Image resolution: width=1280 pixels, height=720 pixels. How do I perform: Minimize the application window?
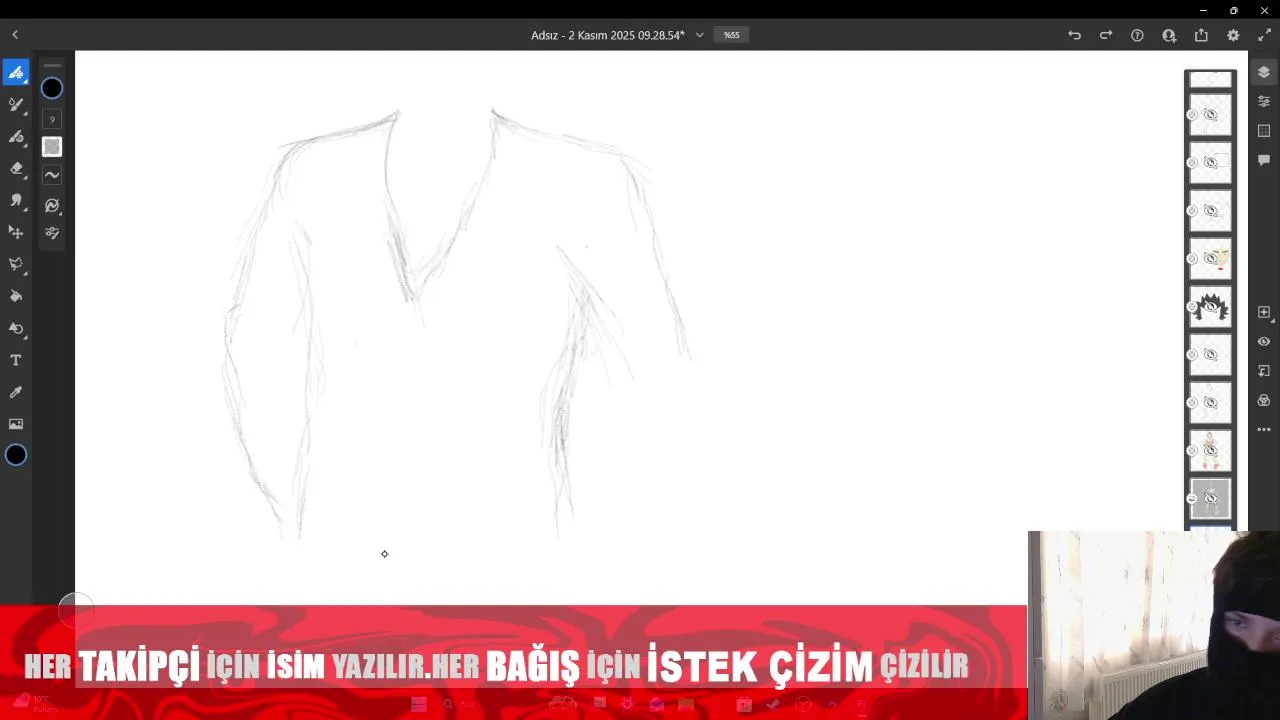(1203, 10)
